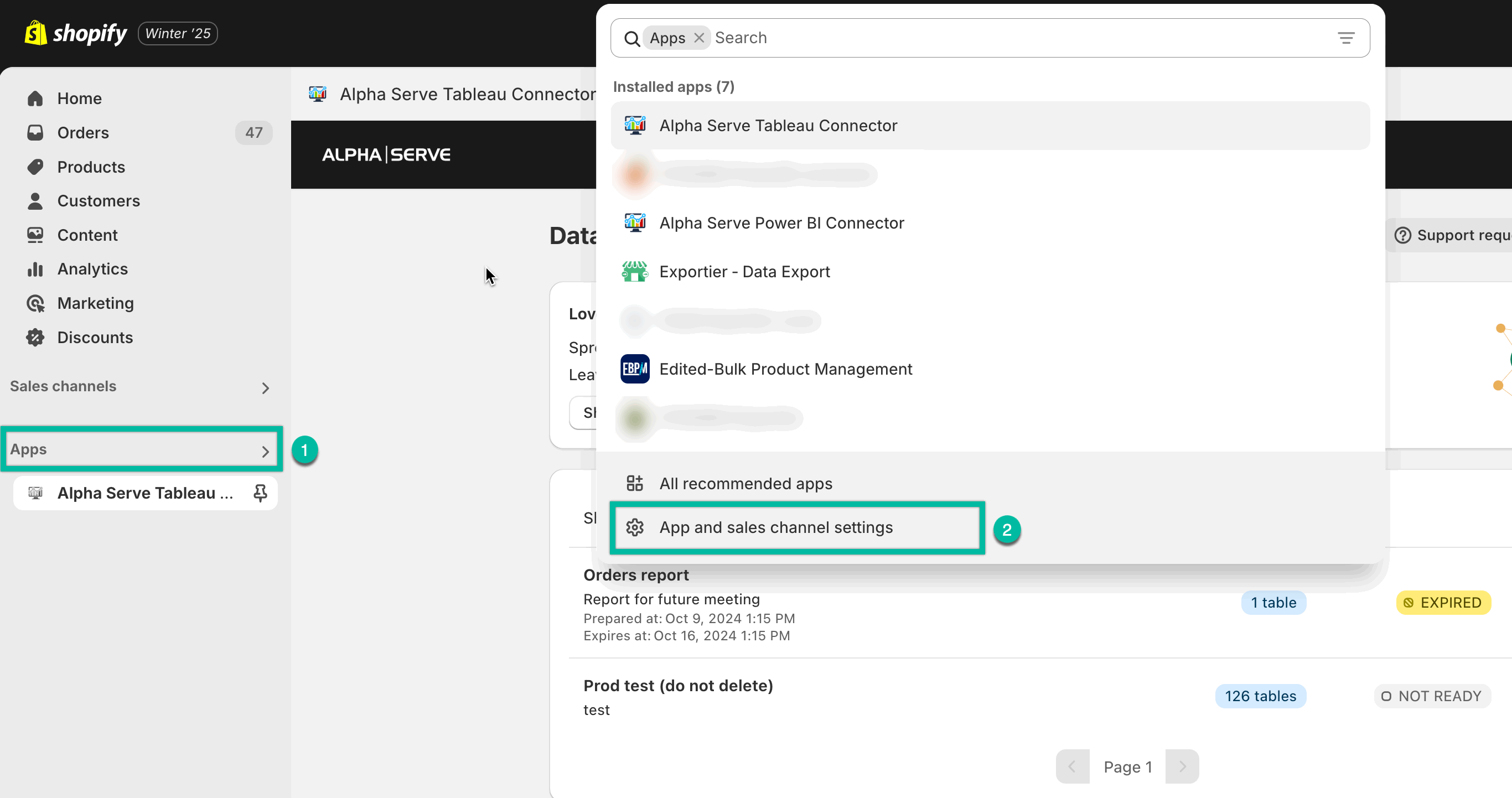Viewport: 1512px width, 798px height.
Task: Open the Orders report data source
Action: click(636, 575)
